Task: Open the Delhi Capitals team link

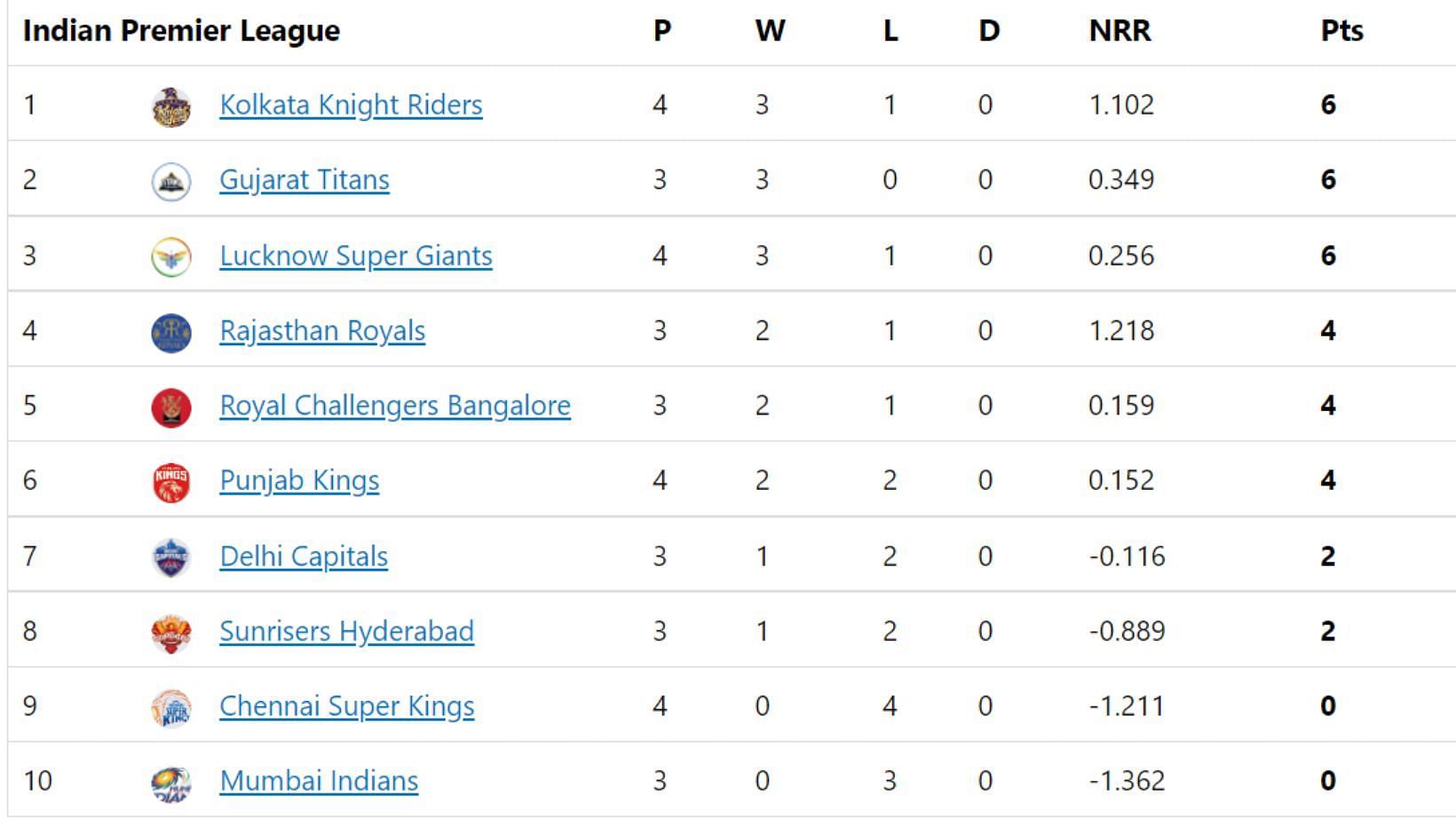Action: pos(304,556)
